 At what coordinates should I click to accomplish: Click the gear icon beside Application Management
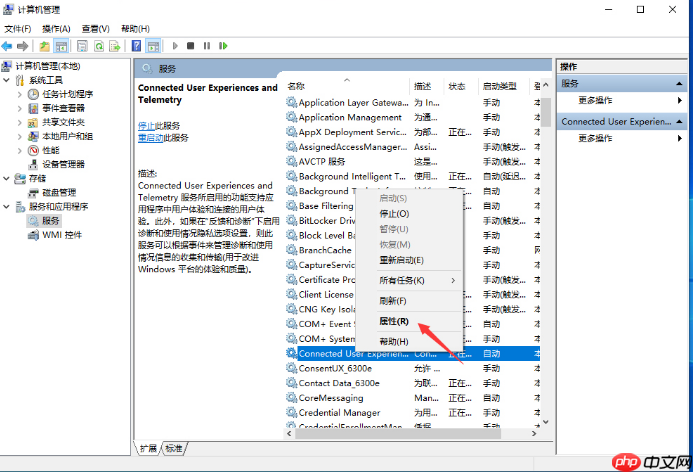[x=291, y=117]
